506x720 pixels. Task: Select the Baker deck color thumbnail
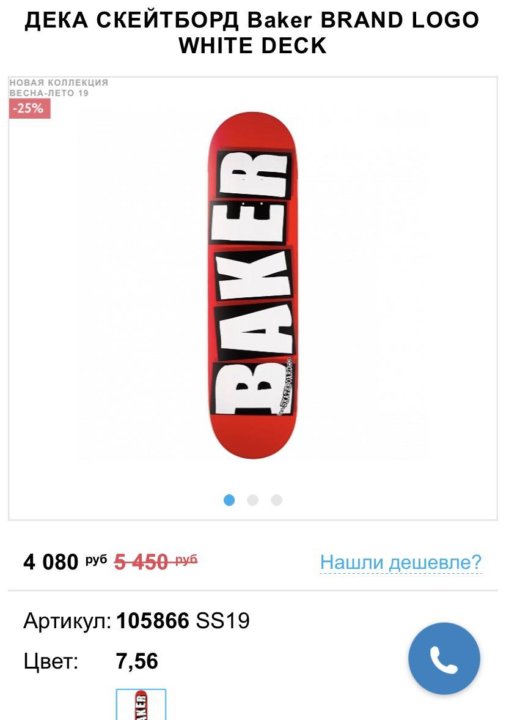click(141, 704)
